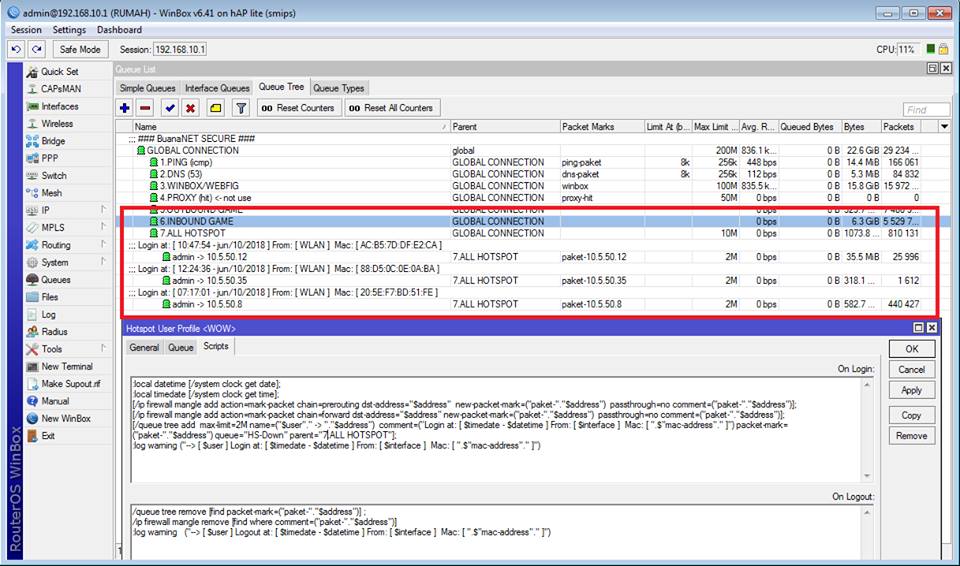
Task: Open Wireless in sidebar
Action: click(57, 124)
